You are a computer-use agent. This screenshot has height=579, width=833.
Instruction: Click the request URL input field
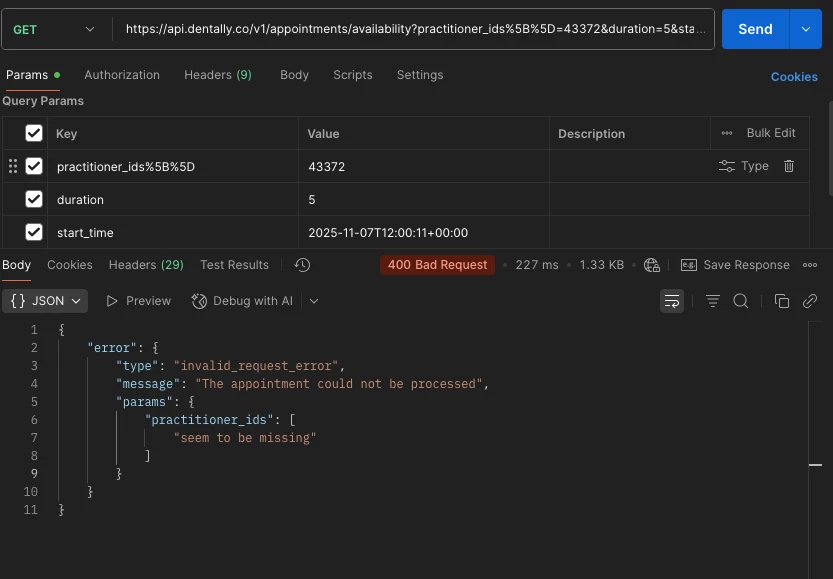415,30
